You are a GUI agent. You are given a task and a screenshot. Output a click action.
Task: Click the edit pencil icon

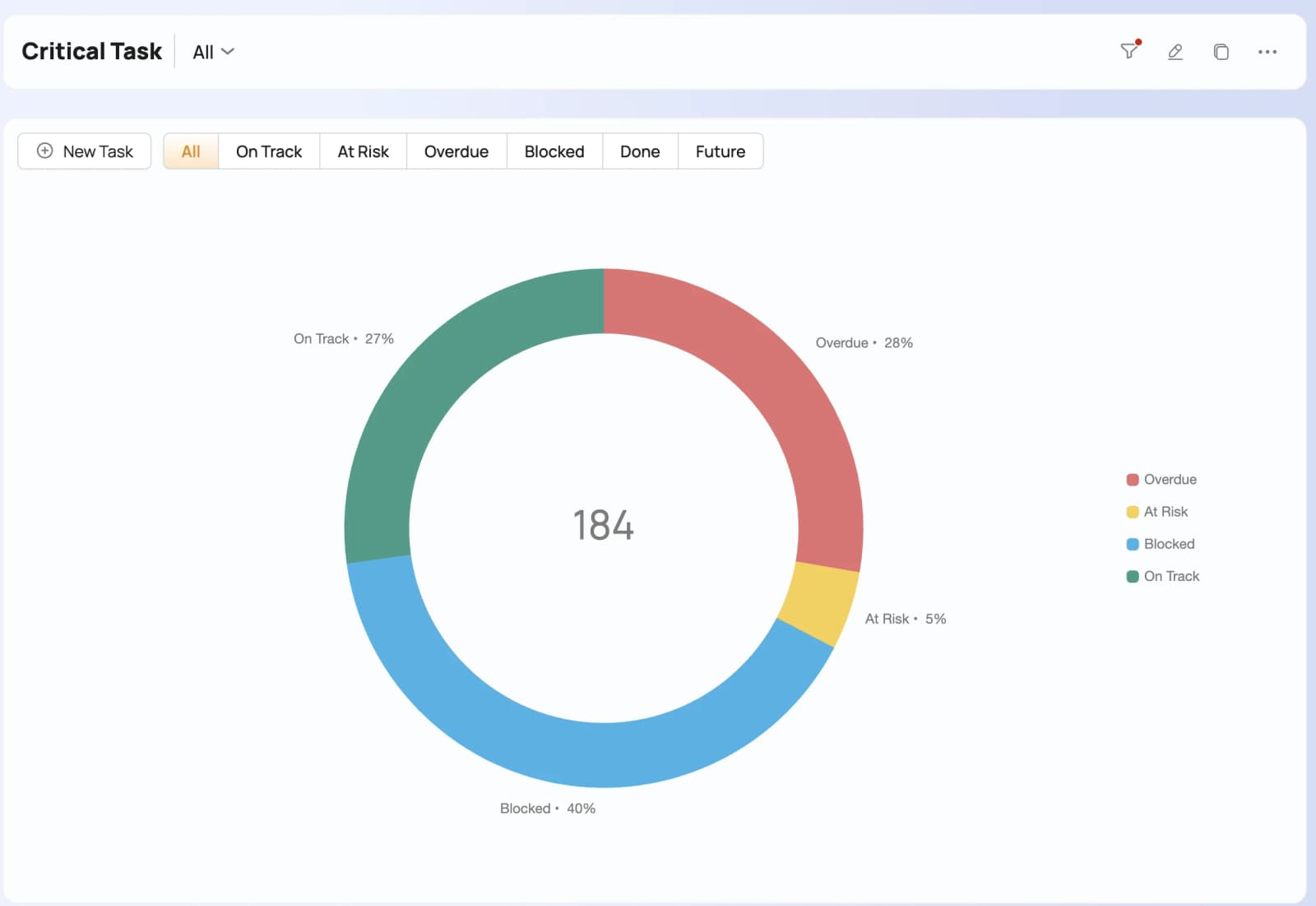tap(1175, 52)
